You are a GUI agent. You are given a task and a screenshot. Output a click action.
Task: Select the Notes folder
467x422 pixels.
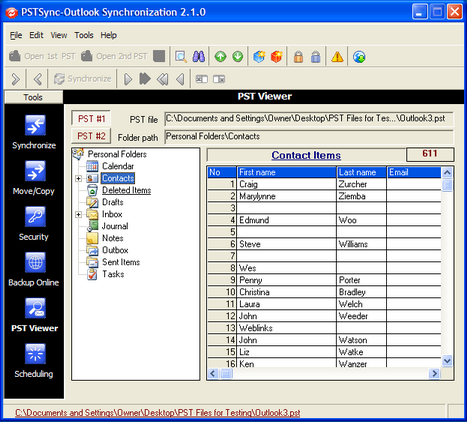pyautogui.click(x=112, y=238)
